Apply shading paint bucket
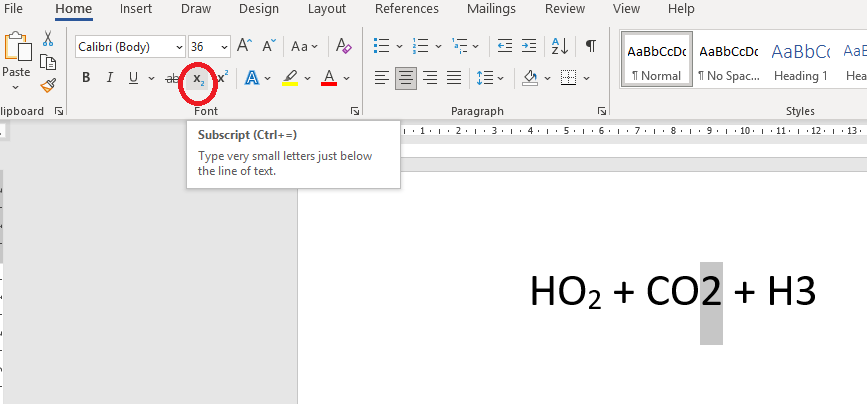The width and height of the screenshot is (867, 404). 530,78
